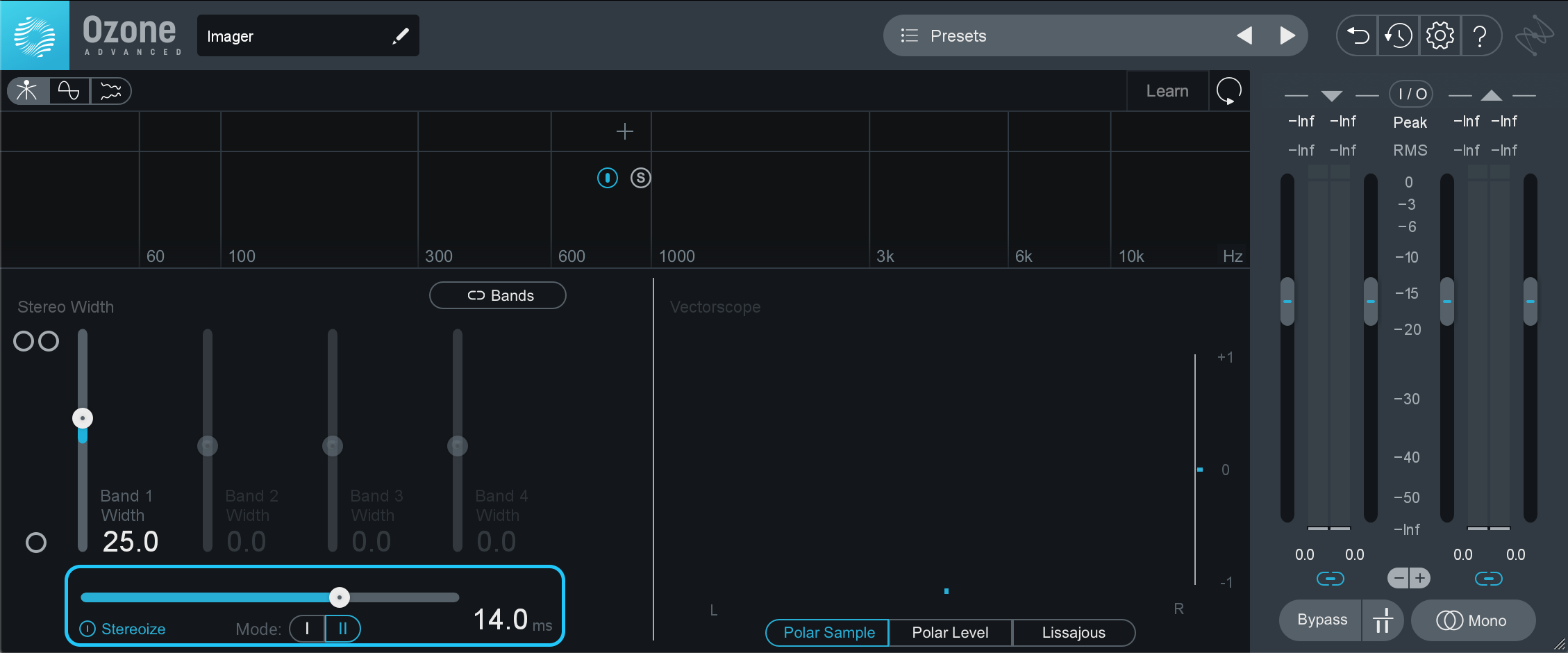Toggle band power button in spectrum
This screenshot has height=653, width=1568.
608,178
